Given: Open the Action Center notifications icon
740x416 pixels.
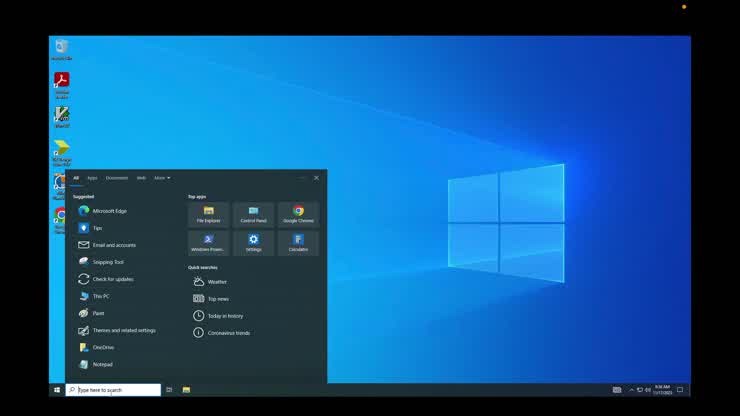Looking at the screenshot, I should coord(680,390).
